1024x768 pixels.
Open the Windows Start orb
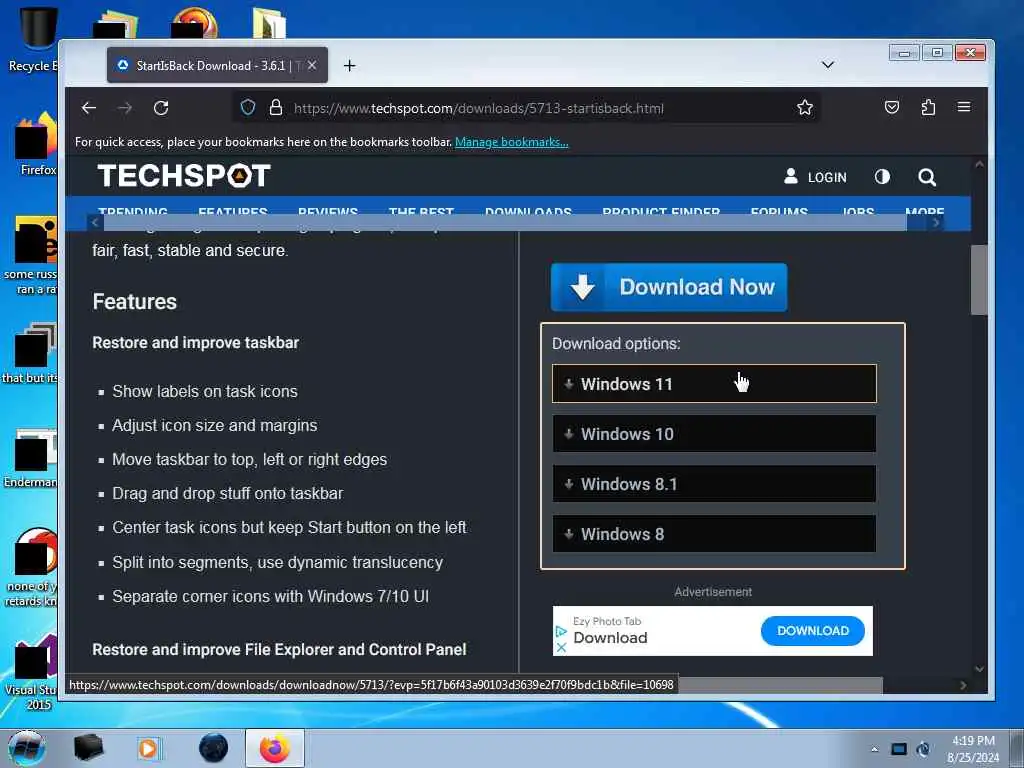point(26,748)
